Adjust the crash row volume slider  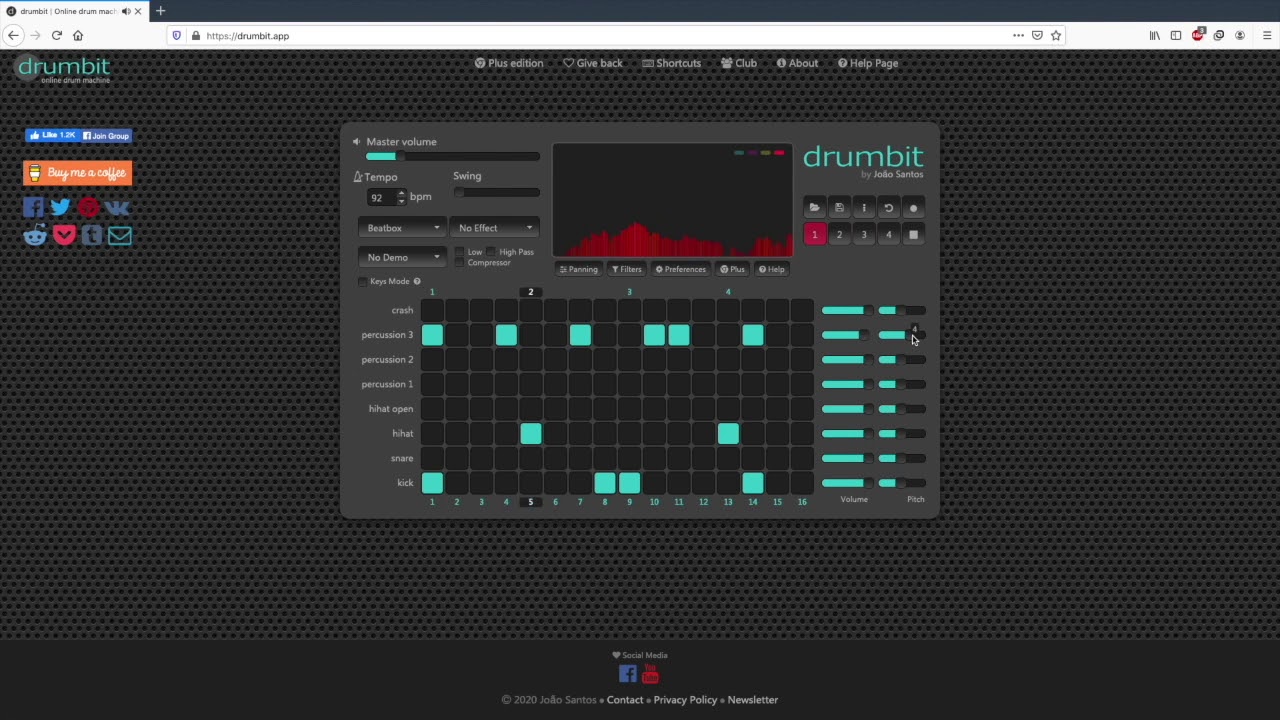tap(847, 310)
